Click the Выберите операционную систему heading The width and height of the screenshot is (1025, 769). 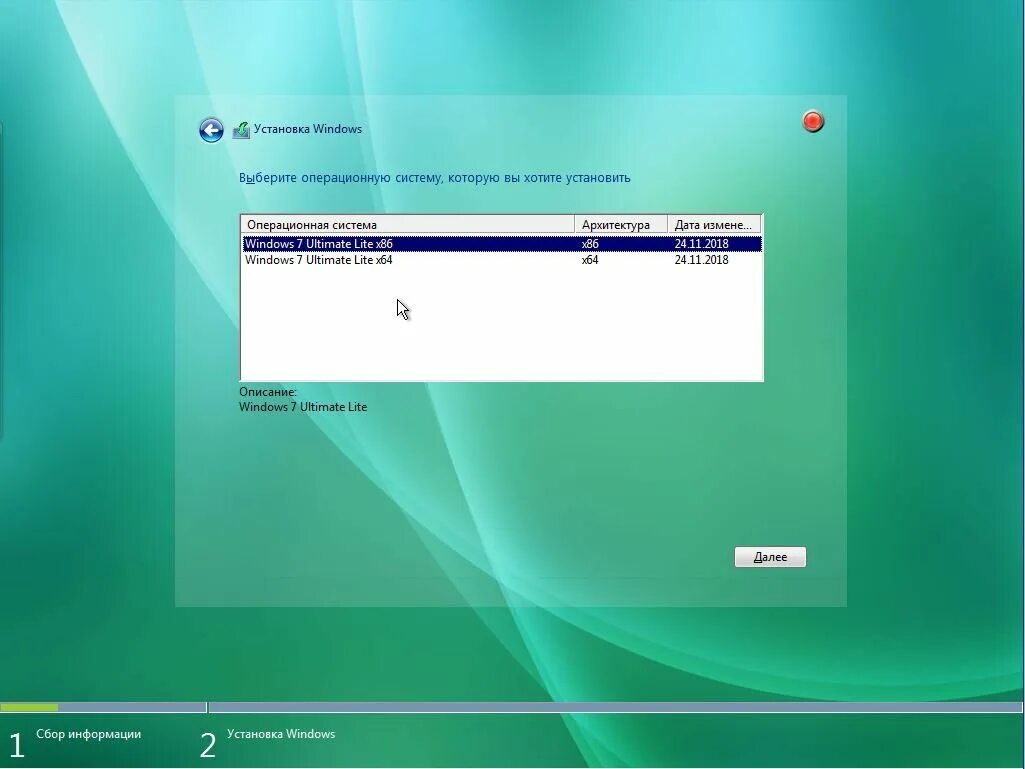435,178
